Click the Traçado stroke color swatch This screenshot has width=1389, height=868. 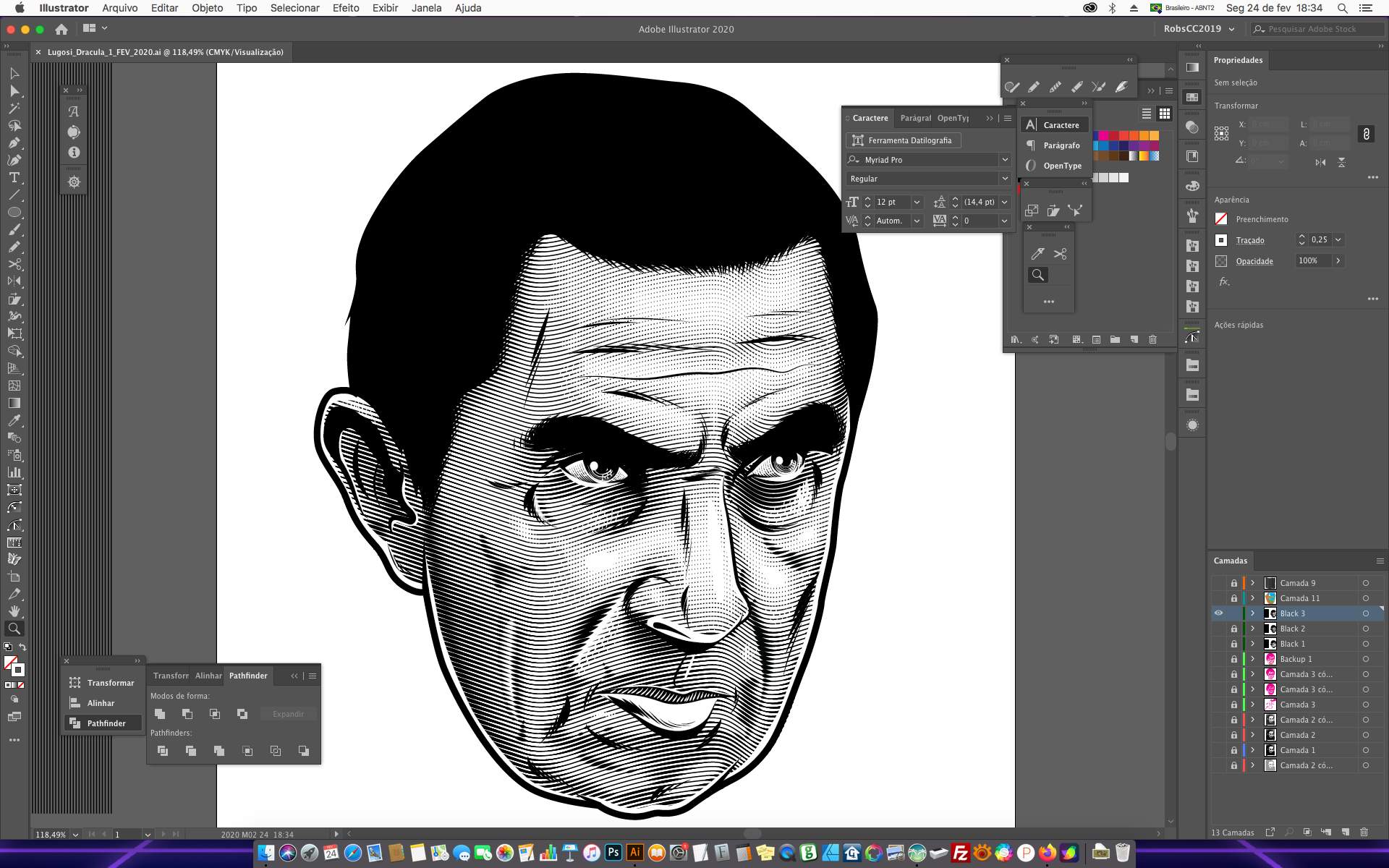1221,240
